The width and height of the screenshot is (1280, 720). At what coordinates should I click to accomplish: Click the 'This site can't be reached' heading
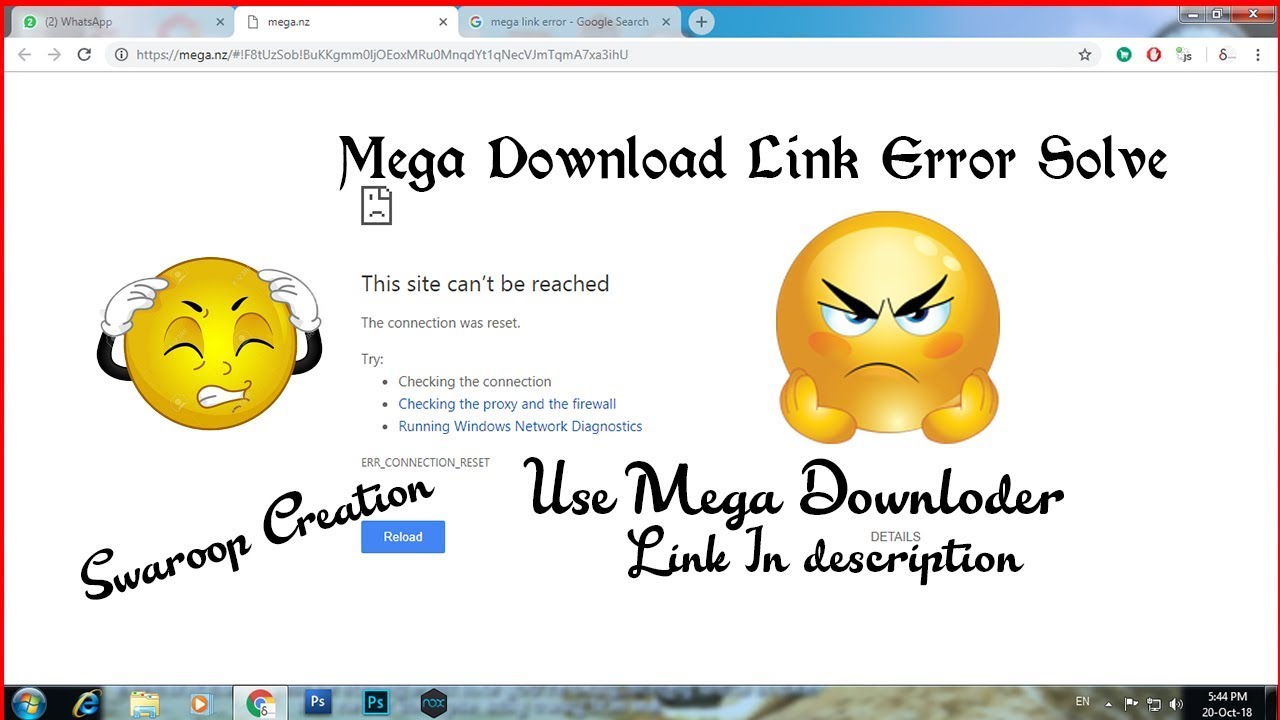[485, 284]
